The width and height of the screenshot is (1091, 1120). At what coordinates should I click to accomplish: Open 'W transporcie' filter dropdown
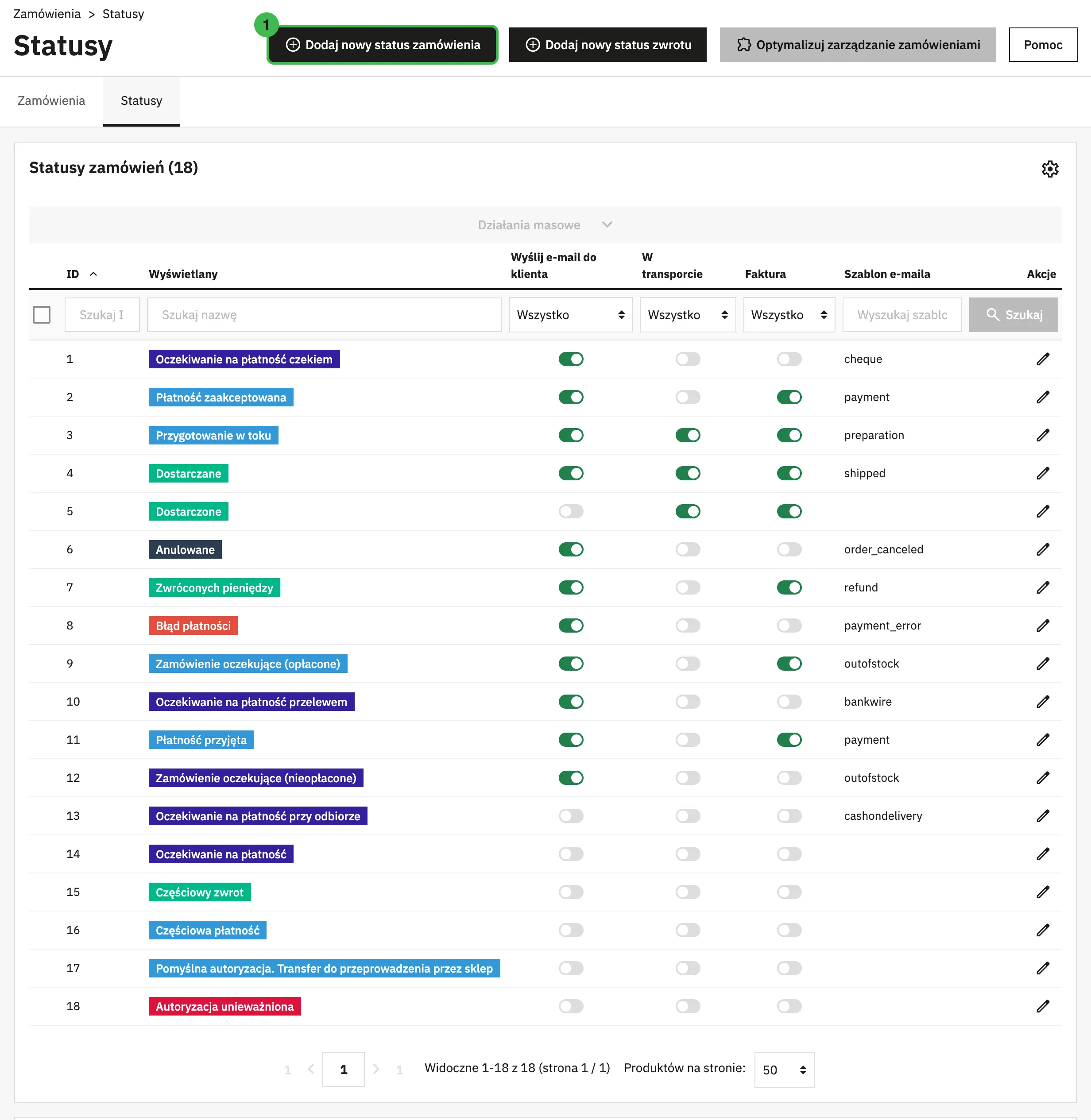[688, 314]
